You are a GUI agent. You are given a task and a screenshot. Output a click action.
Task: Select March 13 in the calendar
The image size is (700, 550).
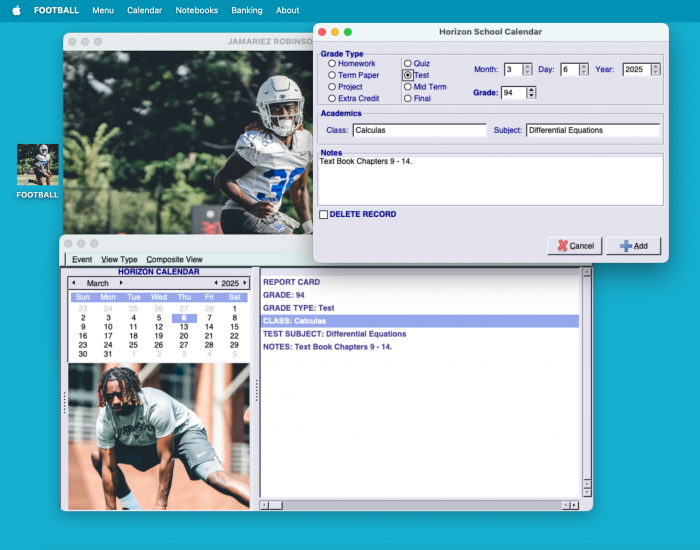point(184,327)
